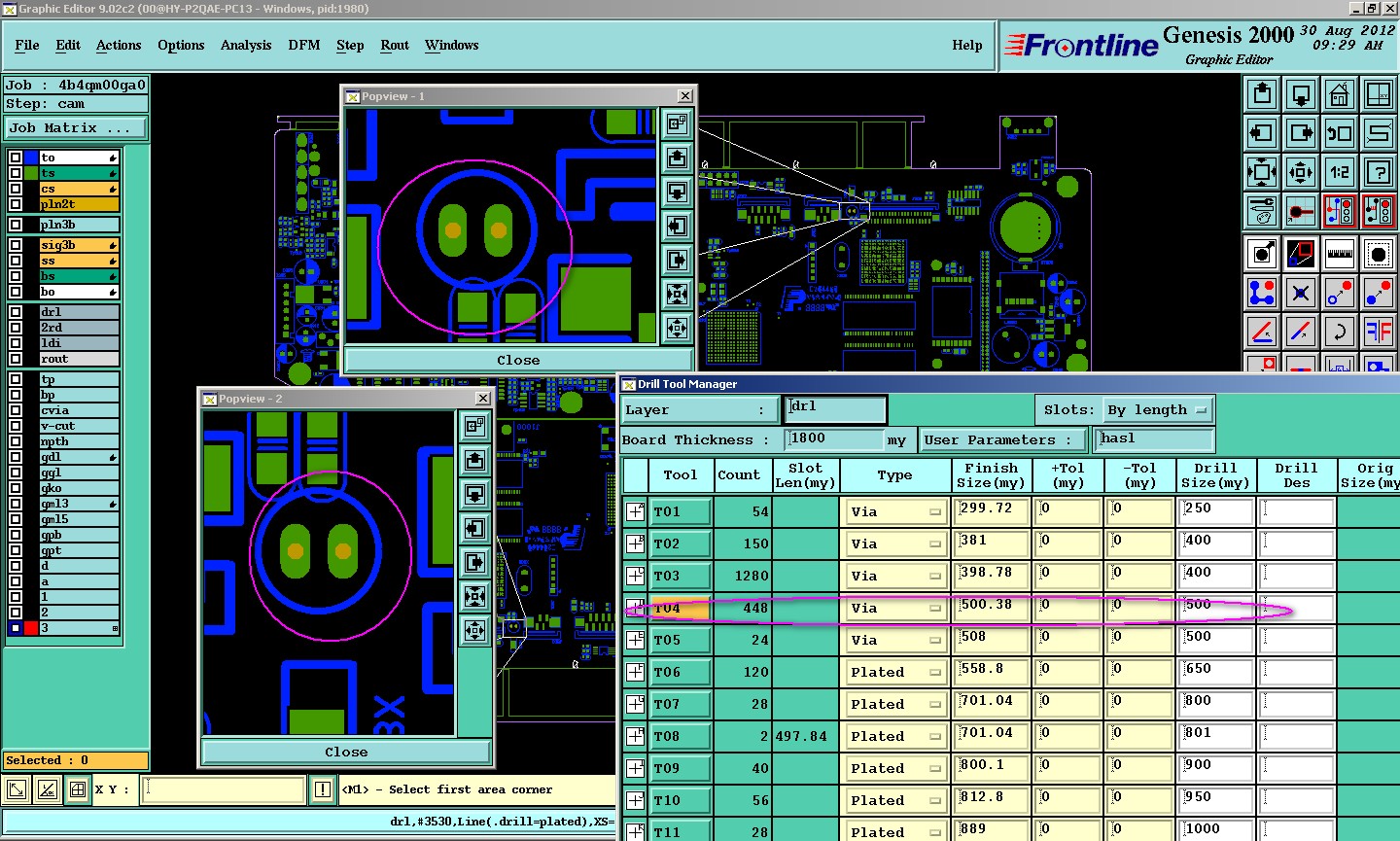The height and width of the screenshot is (841, 1400).
Task: Click the blue color swatch of layer to
Action: click(x=31, y=158)
